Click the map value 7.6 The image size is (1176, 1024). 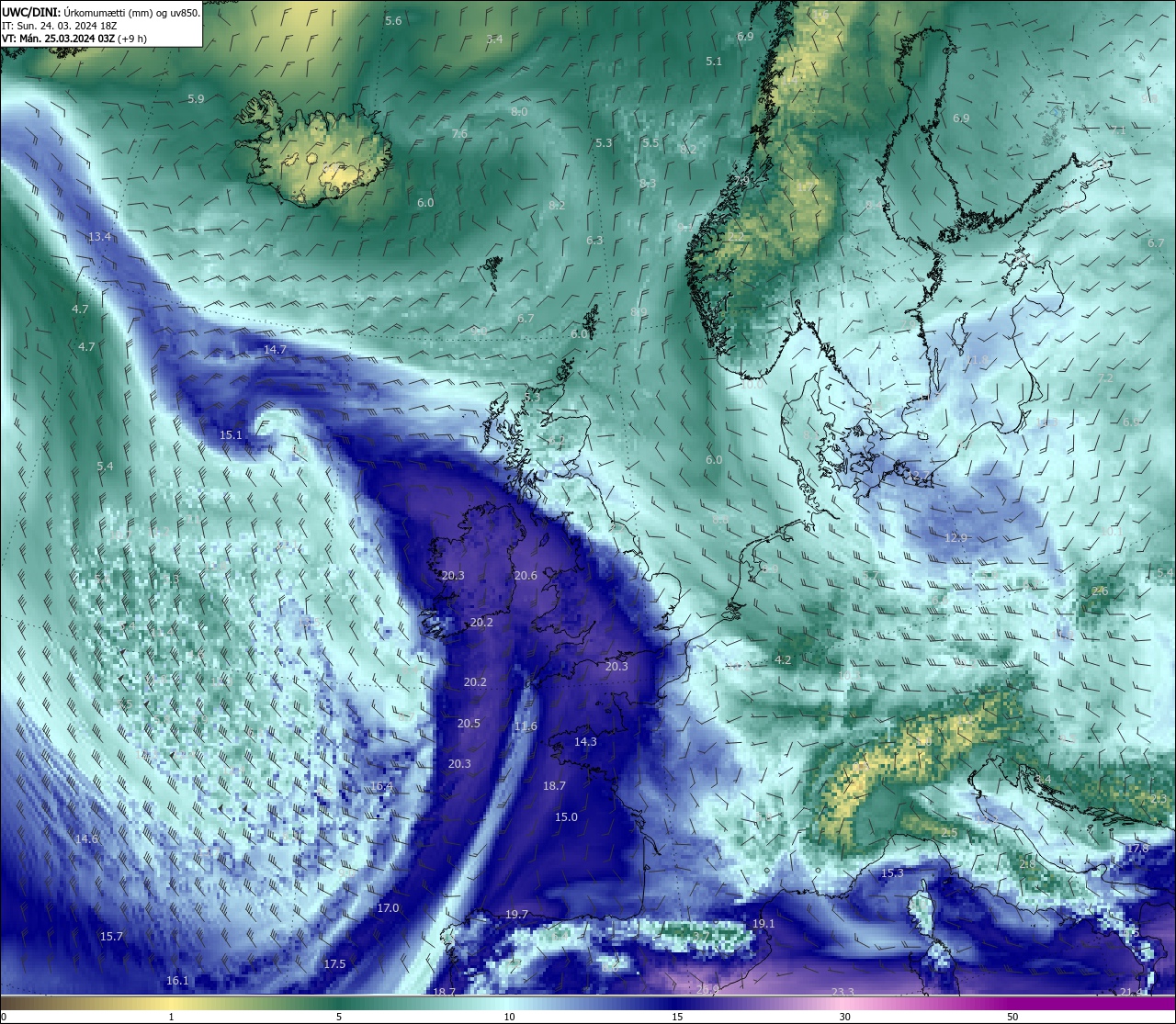(459, 133)
